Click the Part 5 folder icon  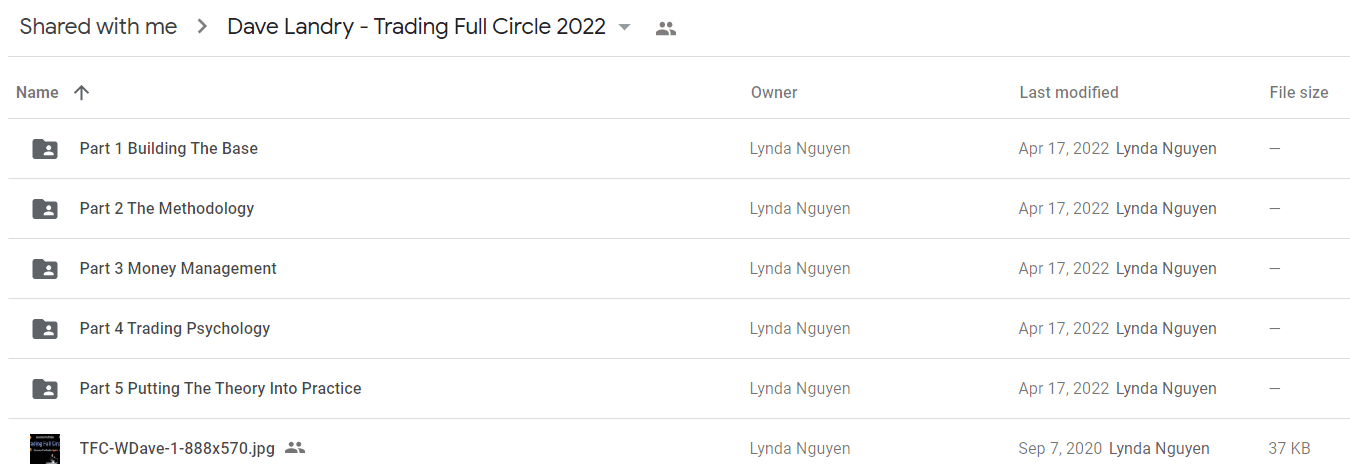point(45,389)
